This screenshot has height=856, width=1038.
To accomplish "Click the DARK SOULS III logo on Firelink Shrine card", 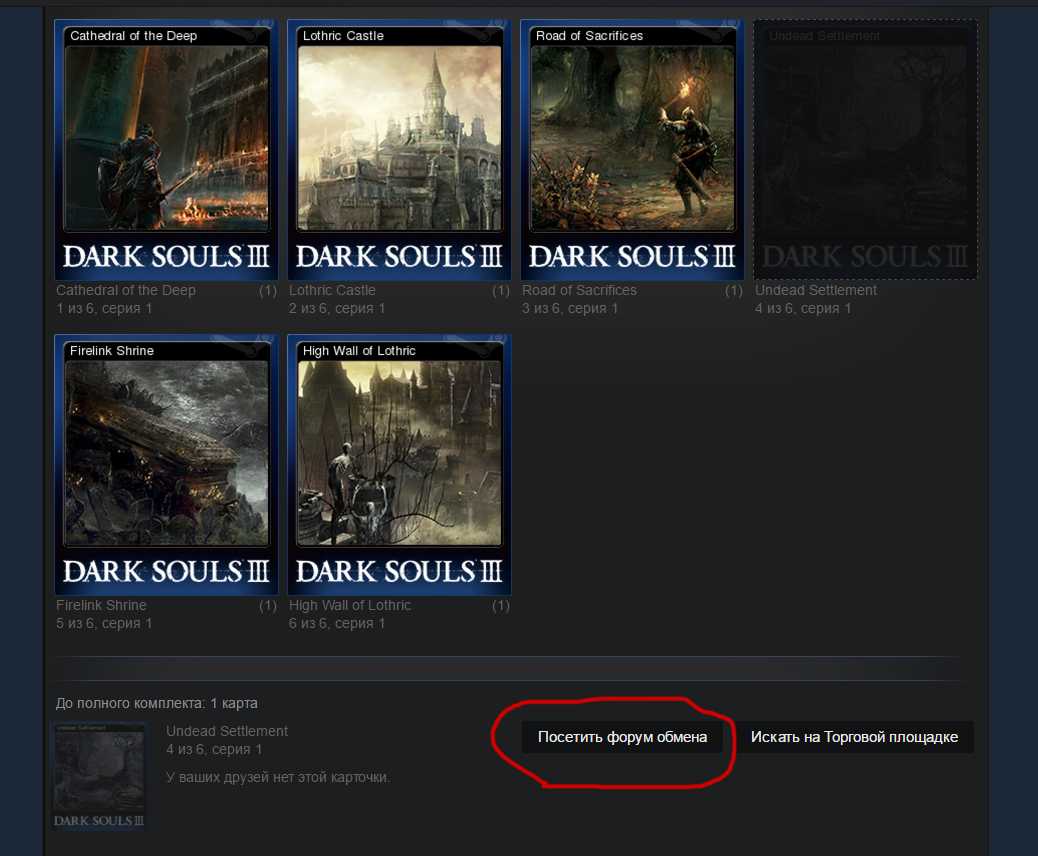I will 166,571.
